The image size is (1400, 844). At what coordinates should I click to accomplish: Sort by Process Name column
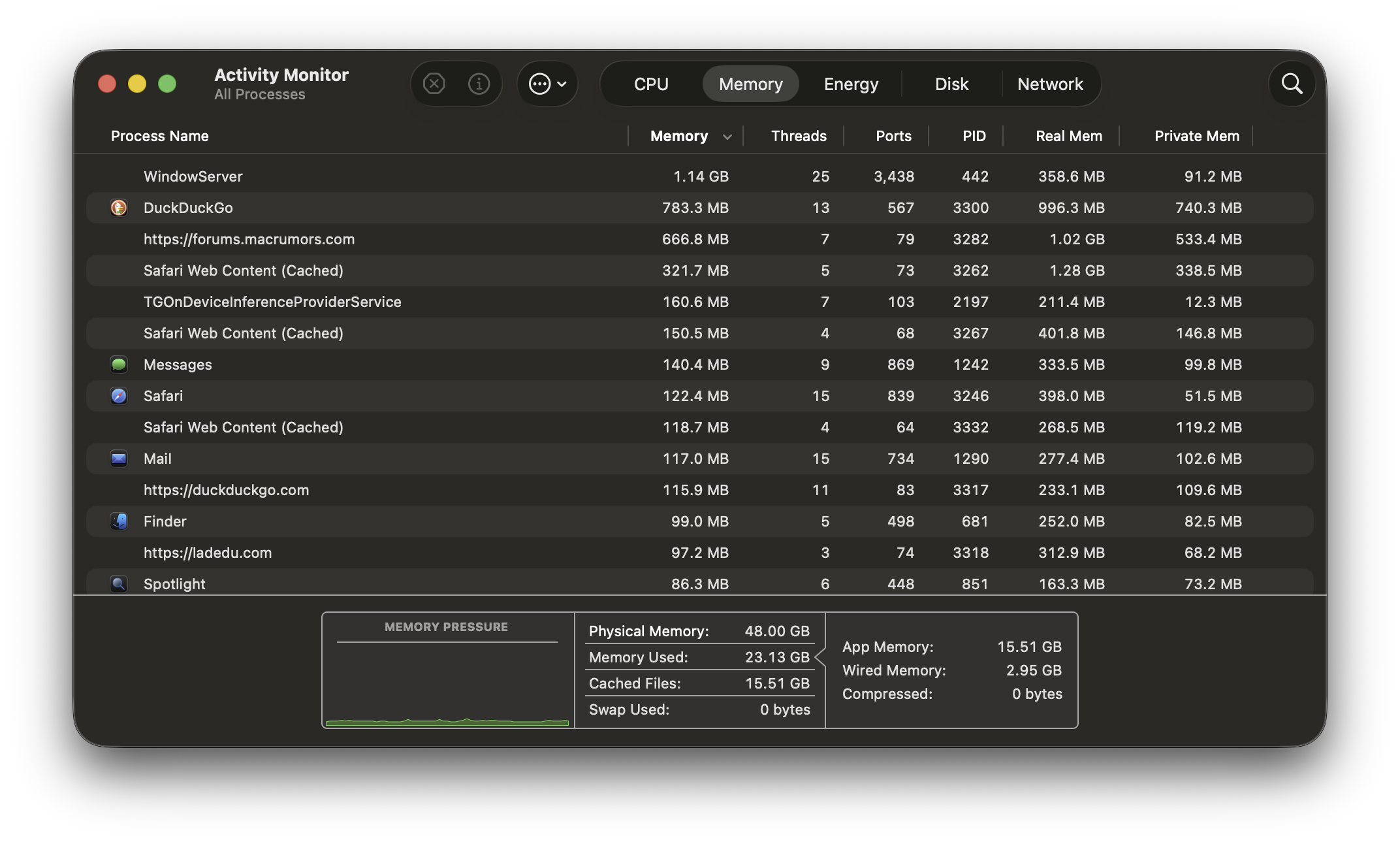pyautogui.click(x=160, y=136)
